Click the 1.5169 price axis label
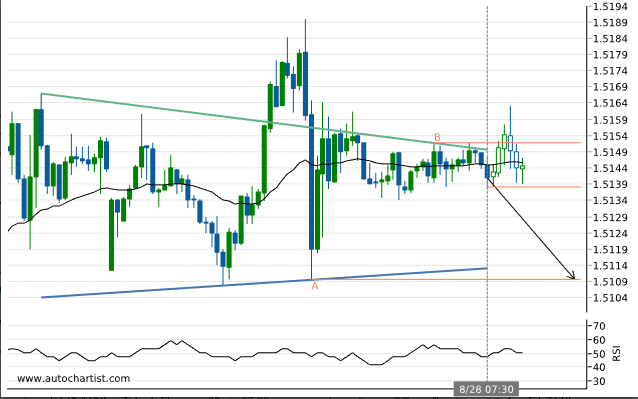This screenshot has height=399, width=638. tap(610, 87)
